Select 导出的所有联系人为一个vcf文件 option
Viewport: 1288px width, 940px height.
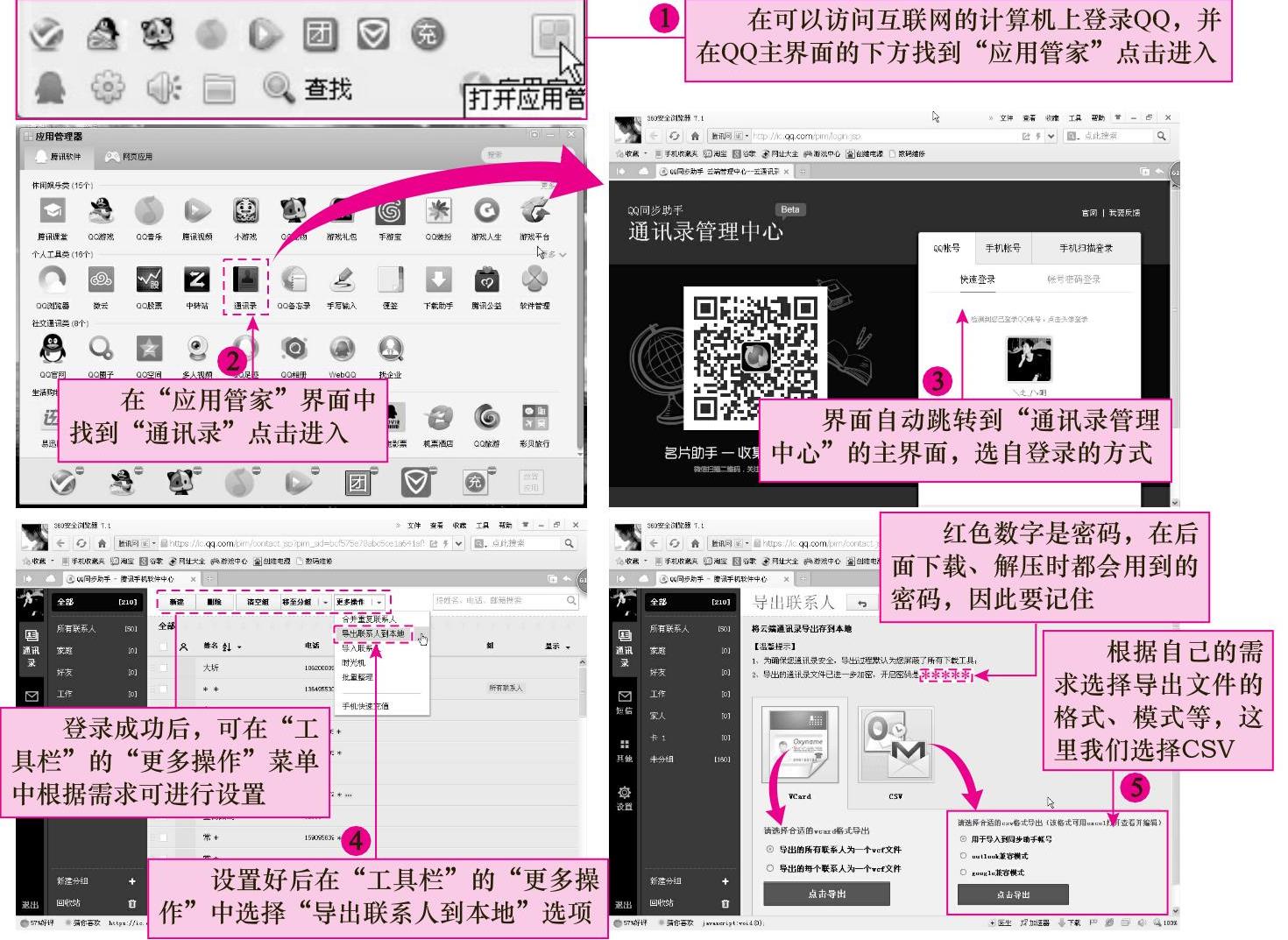click(769, 849)
